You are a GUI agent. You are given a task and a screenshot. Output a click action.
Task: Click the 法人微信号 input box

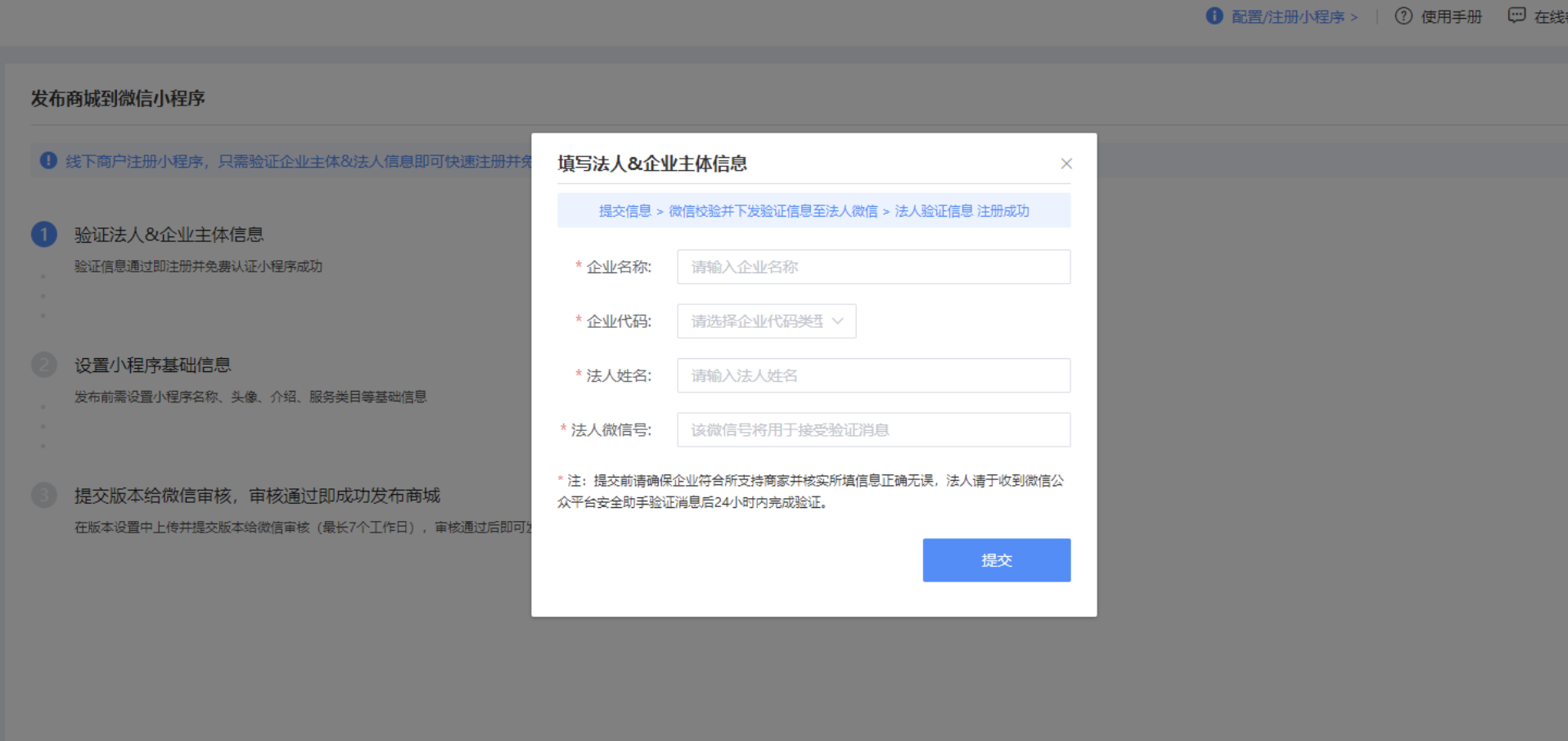[873, 430]
